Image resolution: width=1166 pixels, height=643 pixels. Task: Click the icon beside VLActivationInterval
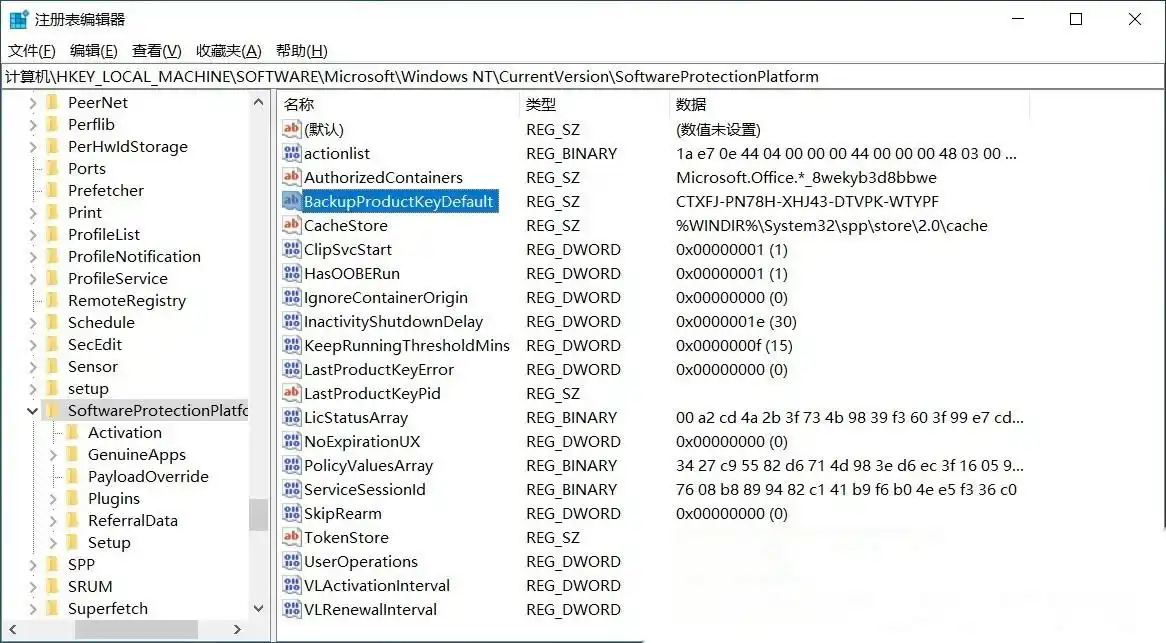coord(292,585)
